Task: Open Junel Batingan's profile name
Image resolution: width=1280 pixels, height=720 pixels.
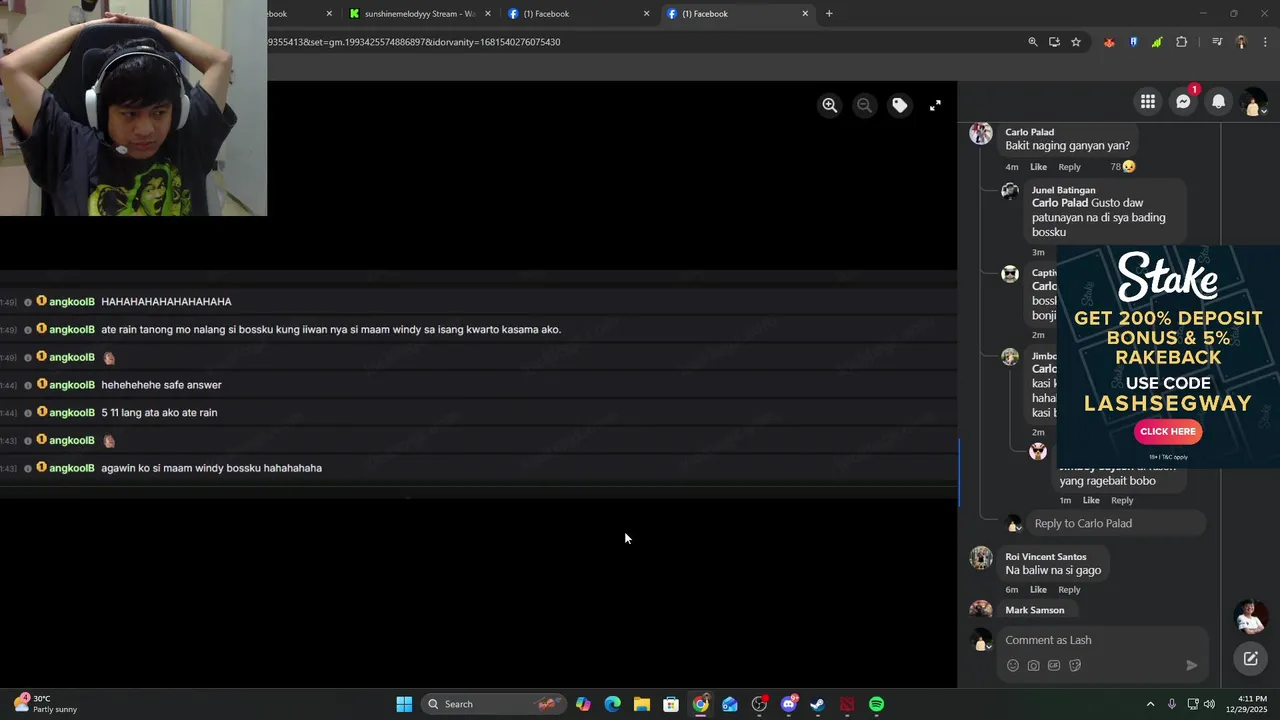Action: (1063, 190)
